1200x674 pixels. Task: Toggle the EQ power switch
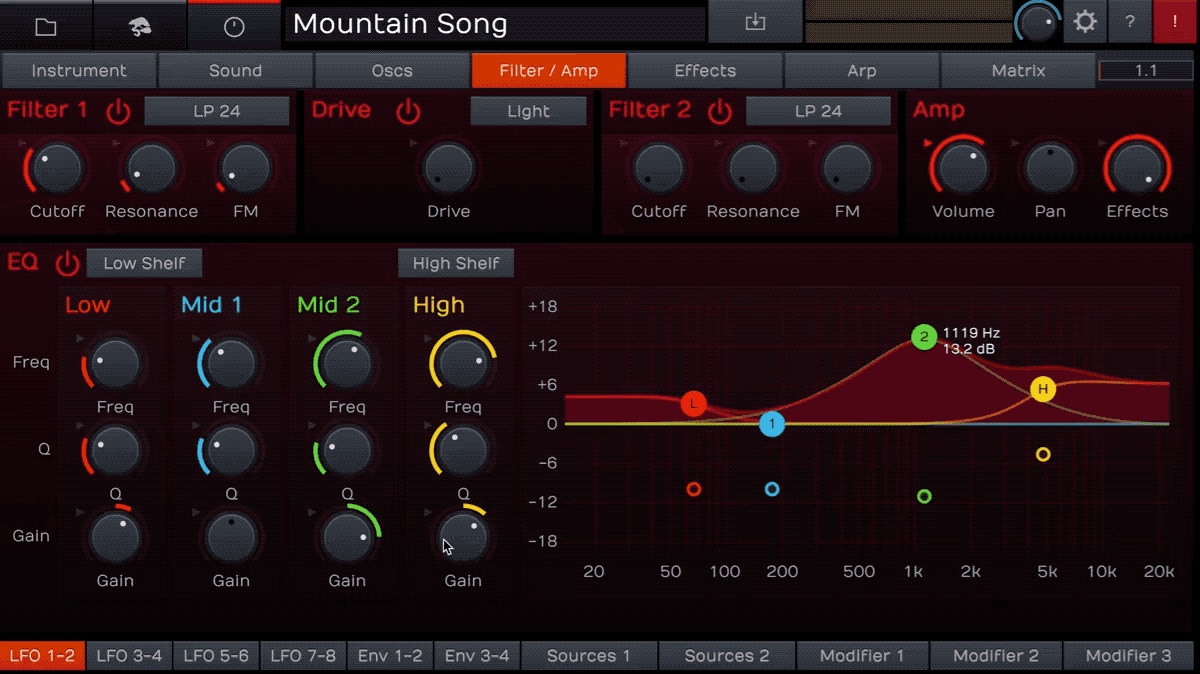click(67, 264)
